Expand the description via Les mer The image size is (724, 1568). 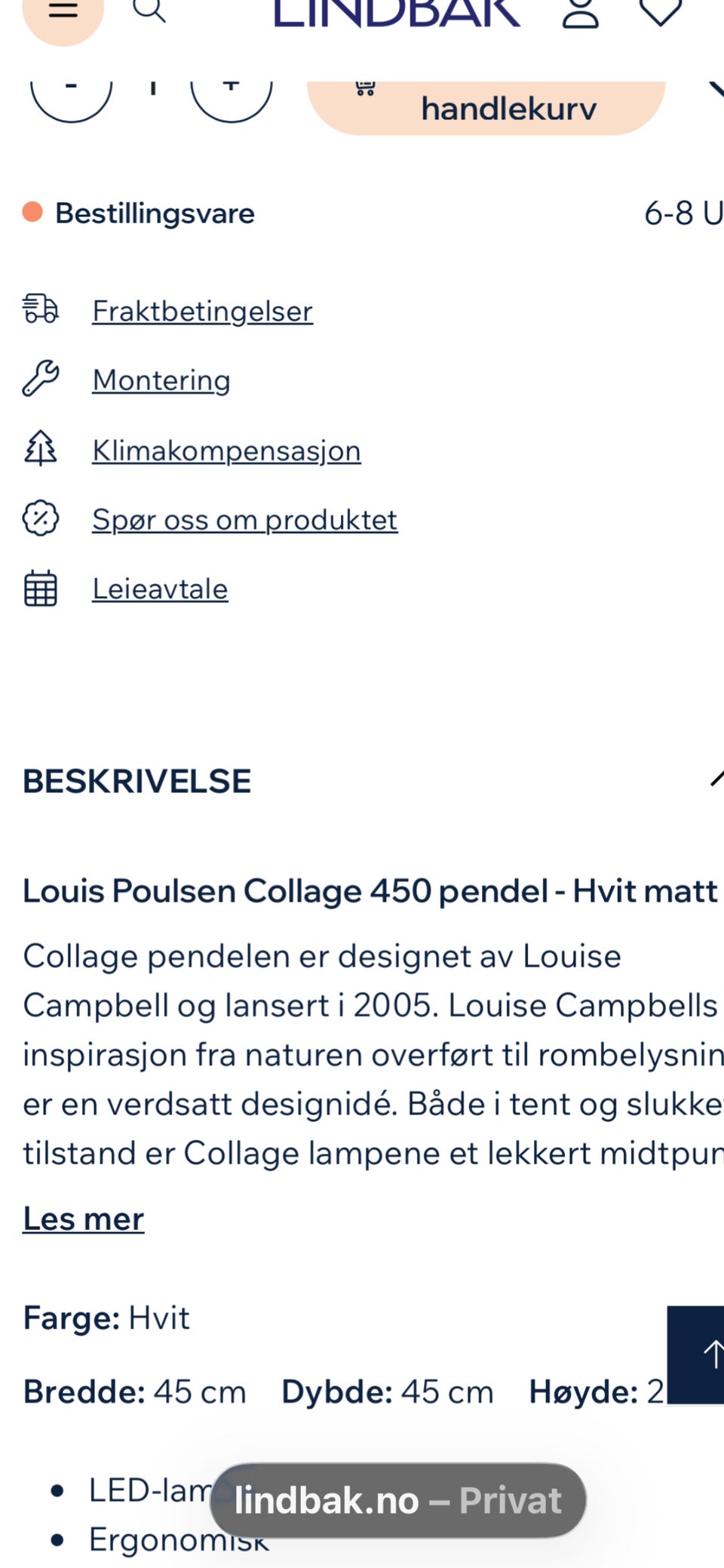[x=83, y=1218]
